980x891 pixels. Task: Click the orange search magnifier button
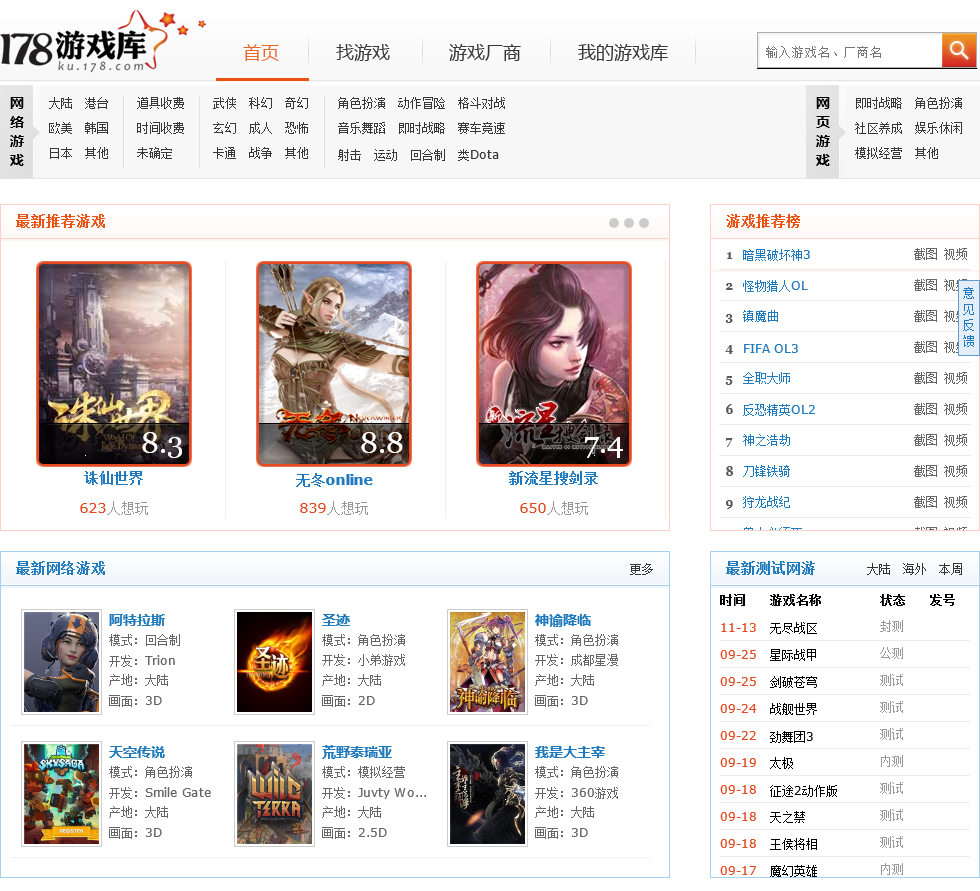959,50
